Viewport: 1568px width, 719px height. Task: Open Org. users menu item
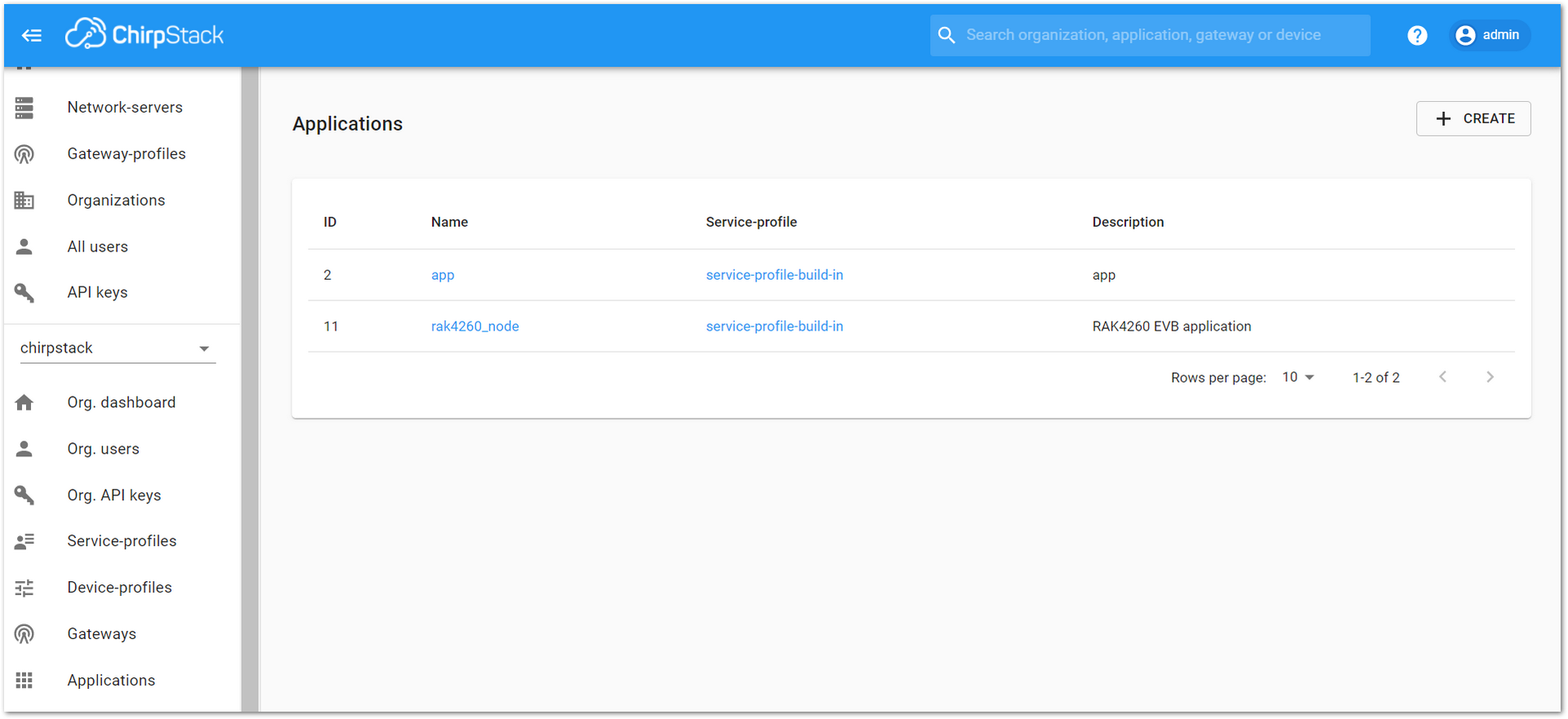pos(122,449)
